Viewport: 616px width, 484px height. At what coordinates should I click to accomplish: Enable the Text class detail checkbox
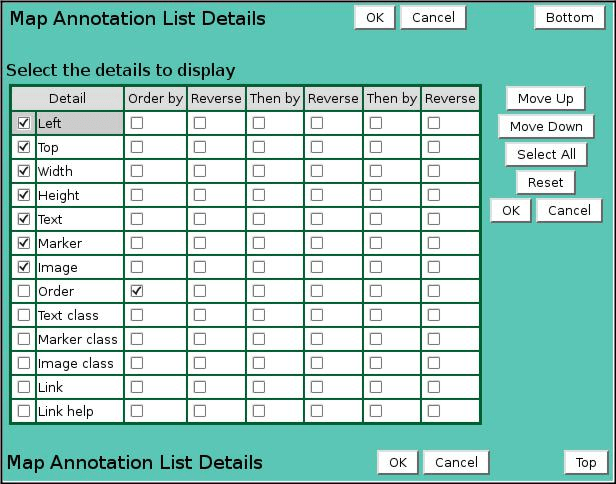tap(24, 315)
